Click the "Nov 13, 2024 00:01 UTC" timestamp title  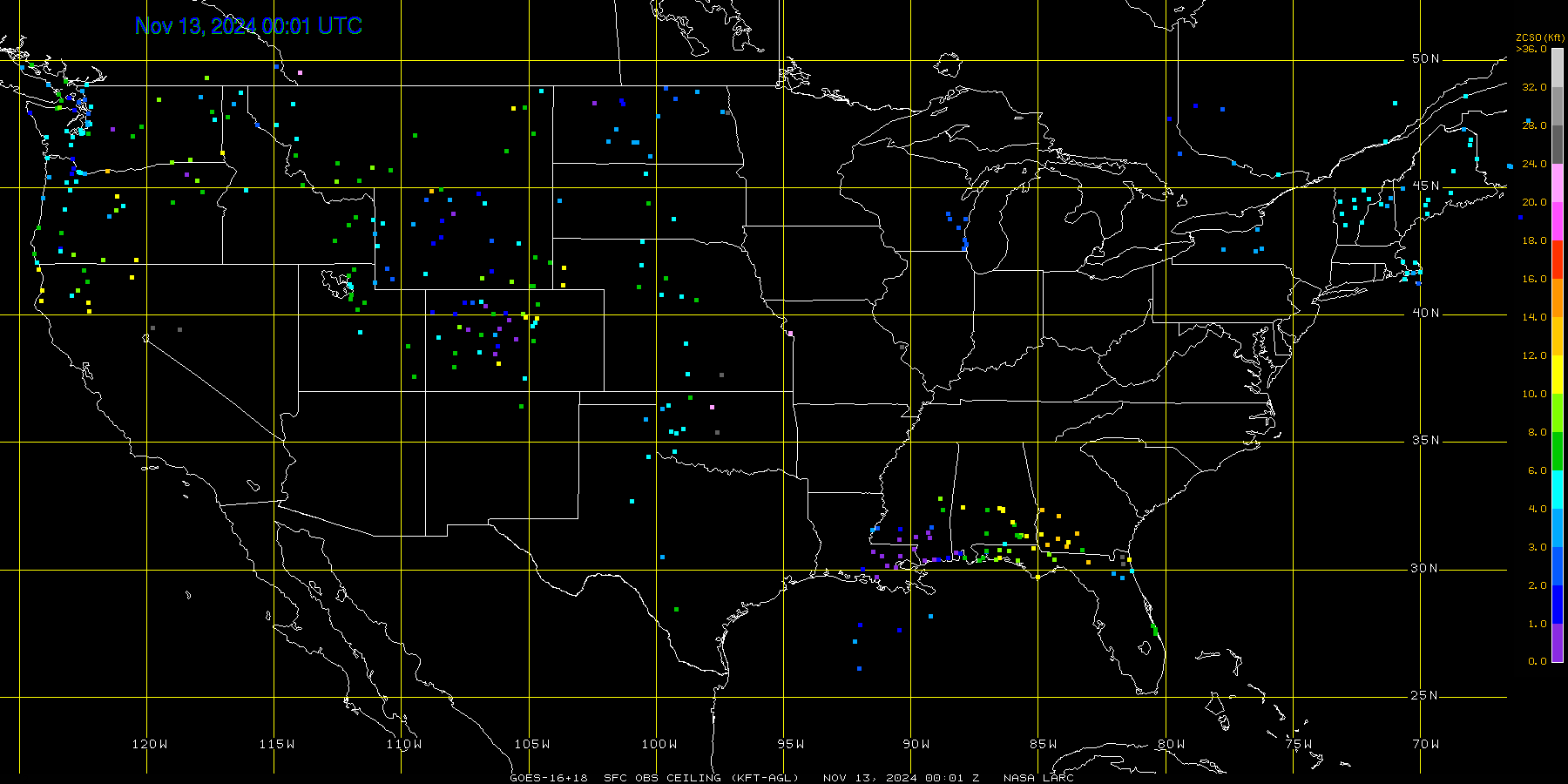coord(248,26)
